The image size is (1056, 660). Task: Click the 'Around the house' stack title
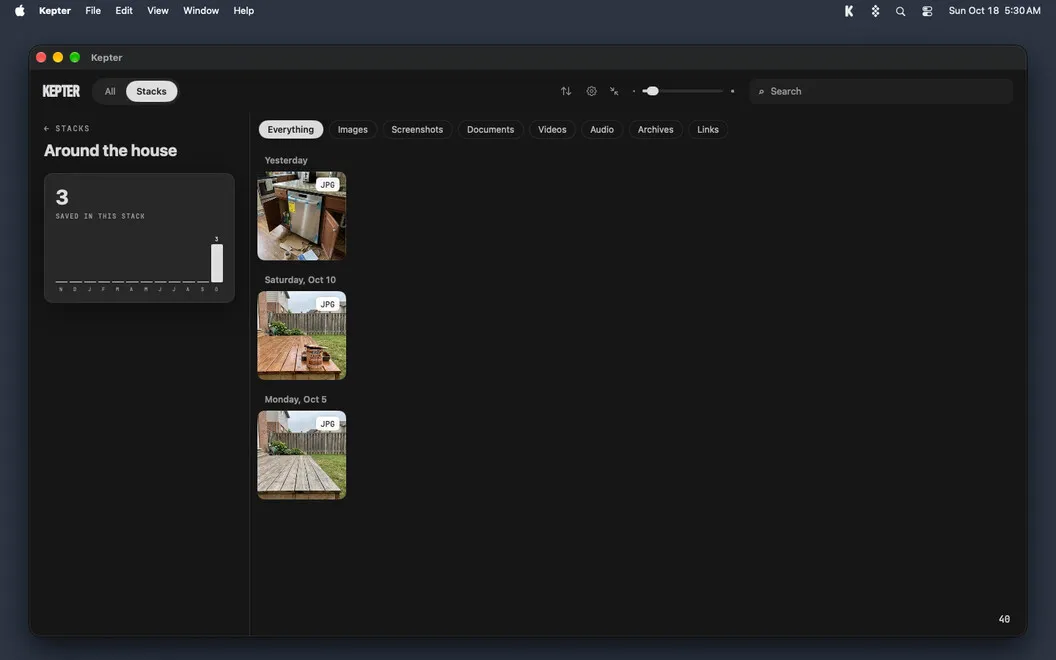pyautogui.click(x=110, y=150)
